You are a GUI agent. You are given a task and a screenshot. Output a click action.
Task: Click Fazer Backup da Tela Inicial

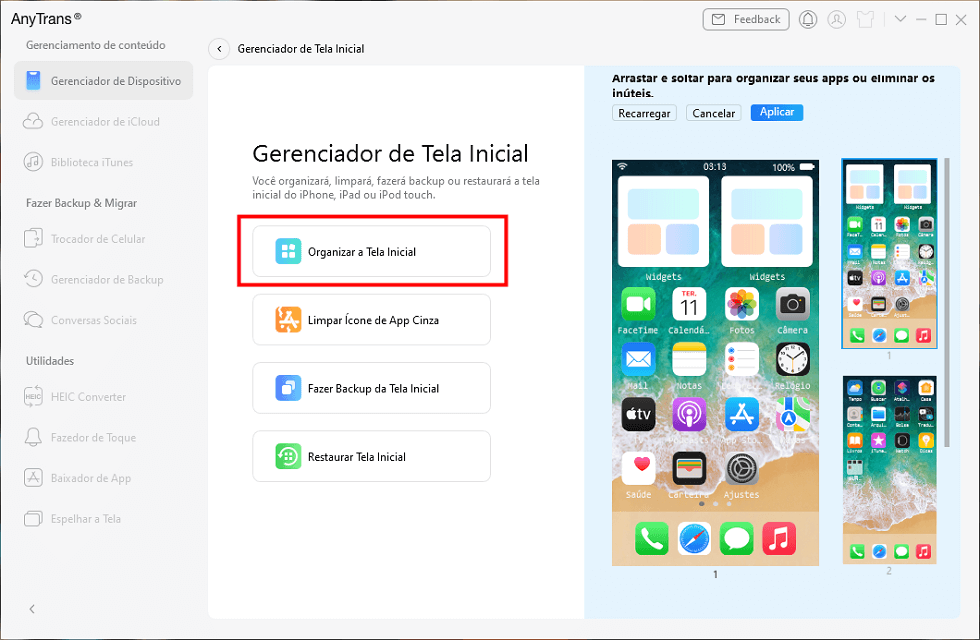click(371, 388)
